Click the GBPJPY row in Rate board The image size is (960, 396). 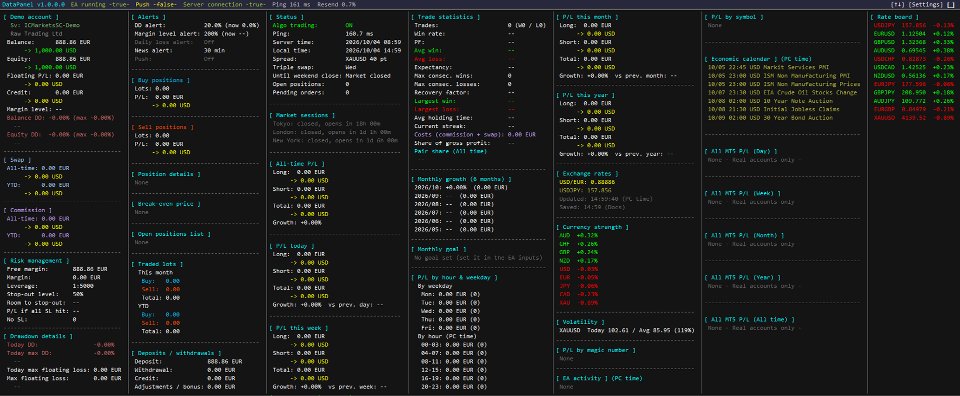(x=915, y=92)
